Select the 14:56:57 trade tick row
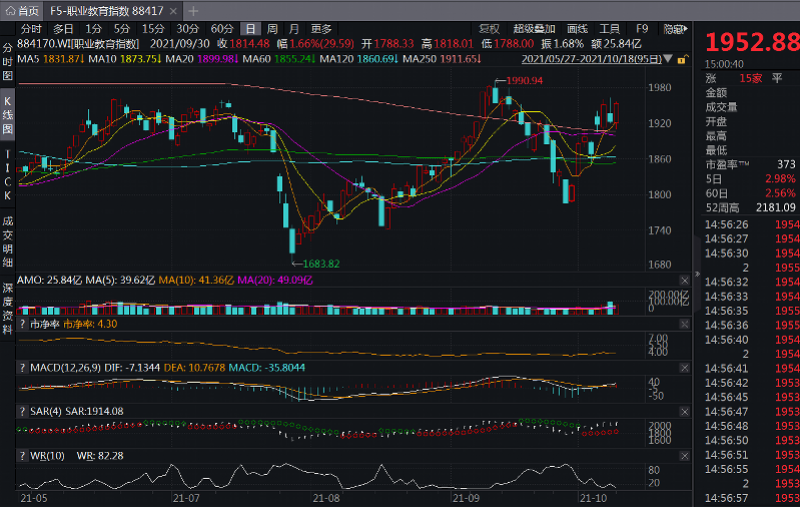Image resolution: width=800 pixels, height=507 pixels. coord(752,498)
